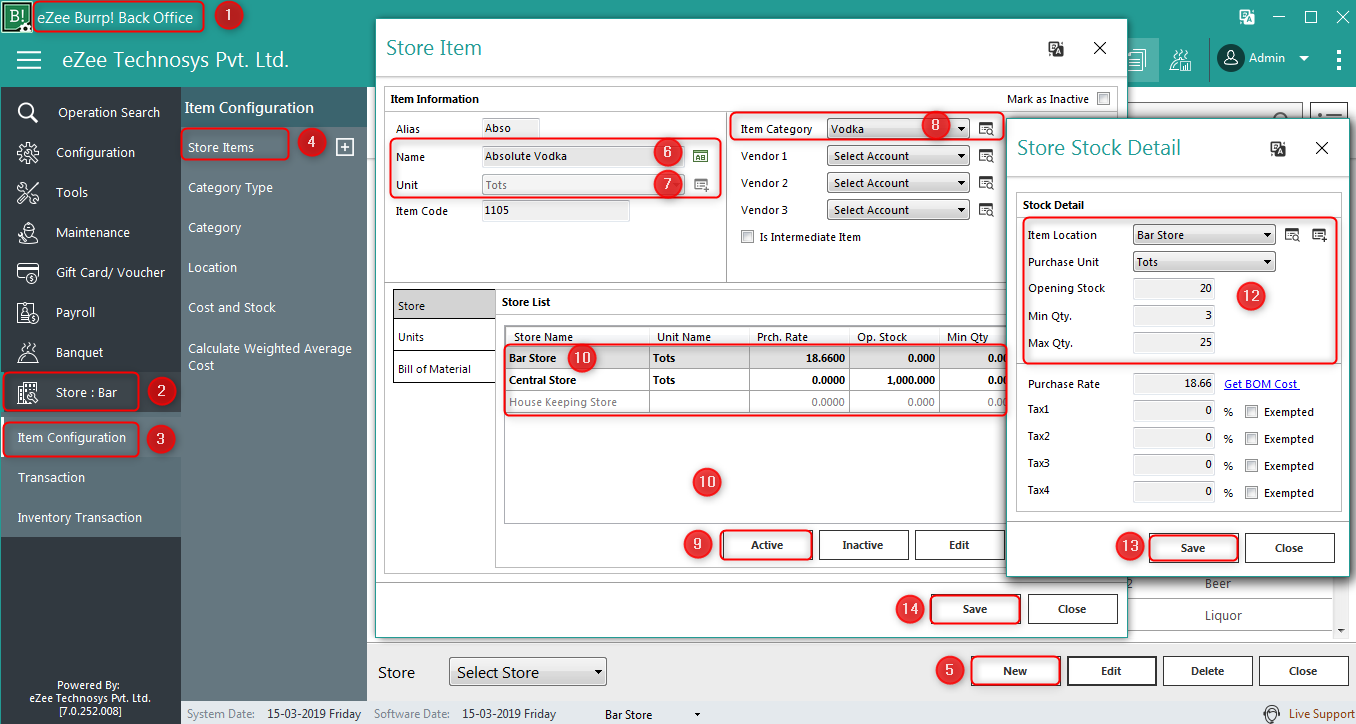Click the search icon beside Vendor 1
The height and width of the screenshot is (724, 1356).
[x=986, y=156]
